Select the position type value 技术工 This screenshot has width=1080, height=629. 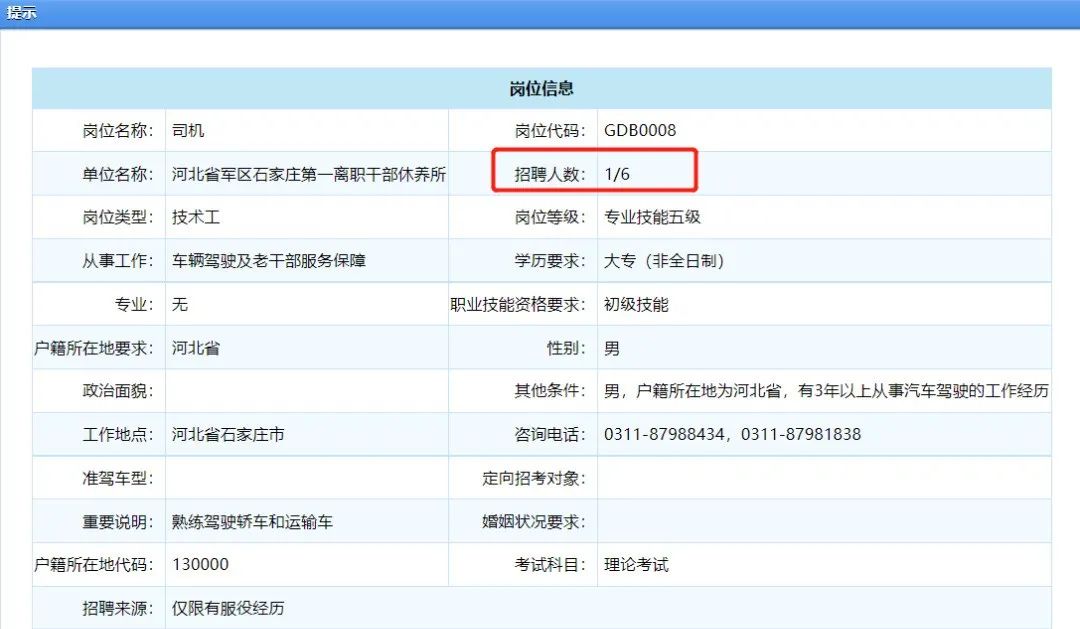(196, 217)
